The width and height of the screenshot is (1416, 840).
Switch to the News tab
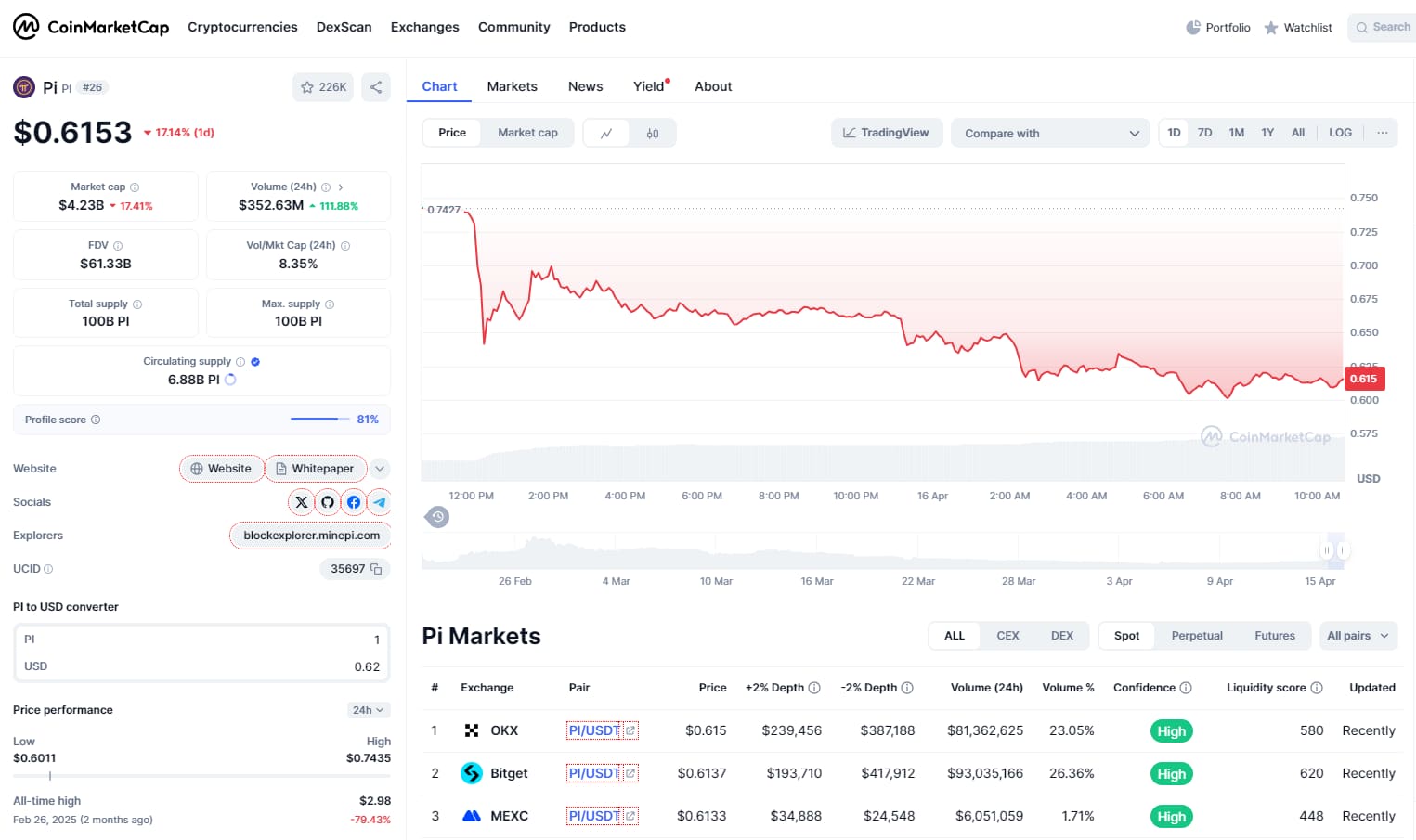tap(585, 86)
